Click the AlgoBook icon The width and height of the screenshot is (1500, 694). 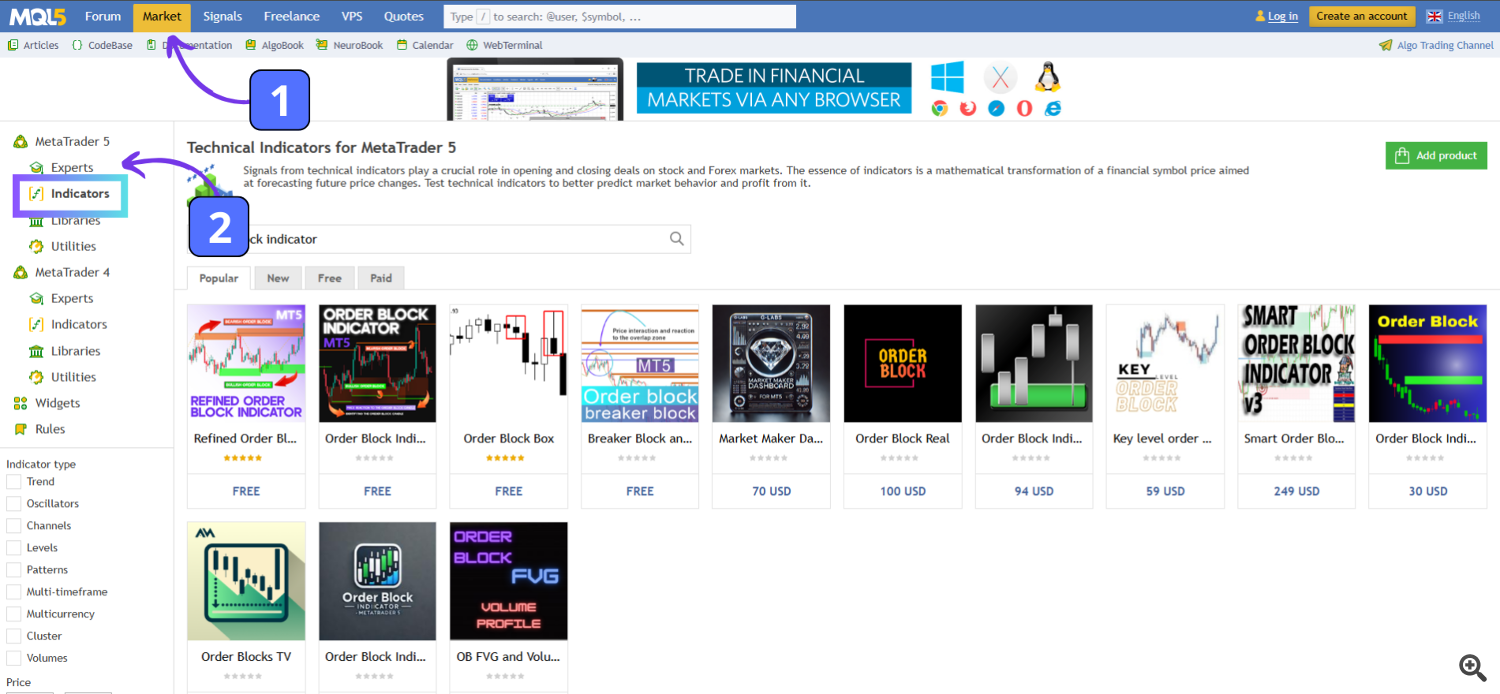point(252,45)
